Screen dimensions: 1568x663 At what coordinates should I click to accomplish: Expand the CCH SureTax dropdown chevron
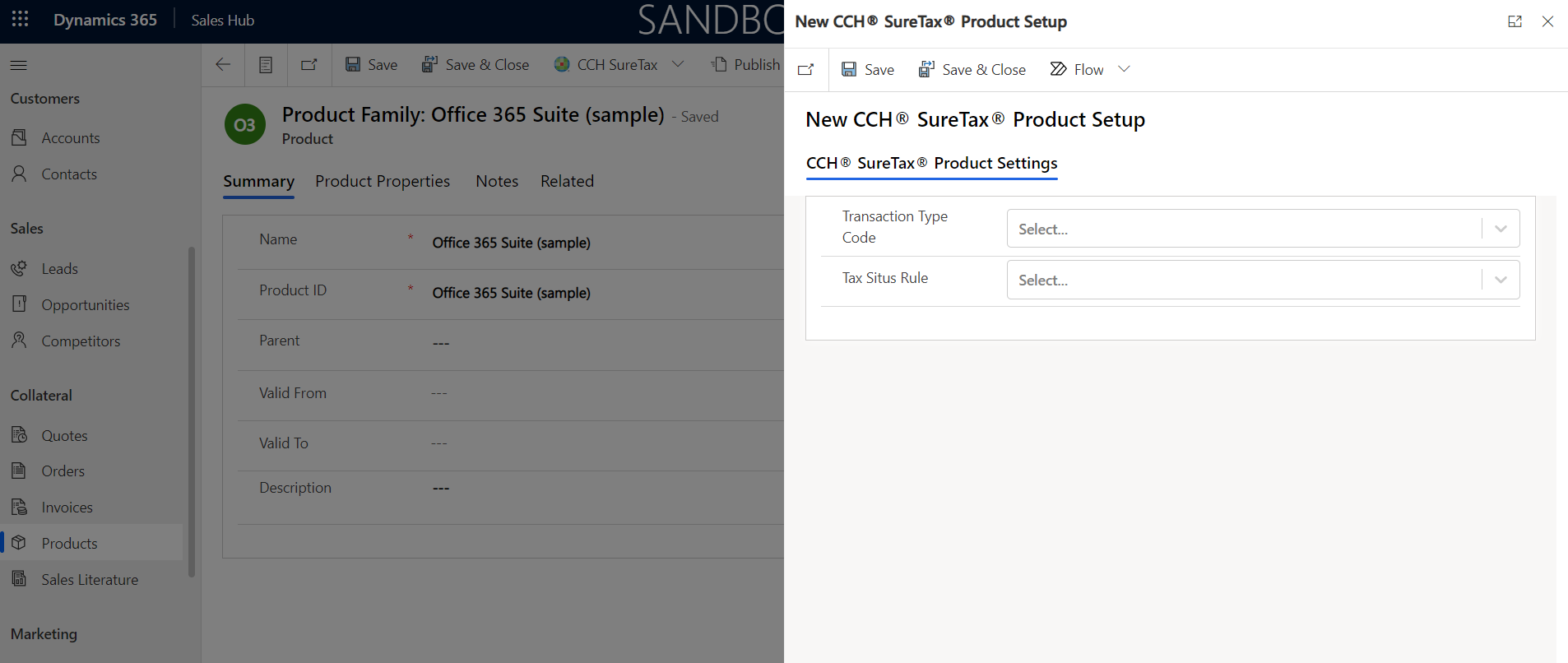678,64
